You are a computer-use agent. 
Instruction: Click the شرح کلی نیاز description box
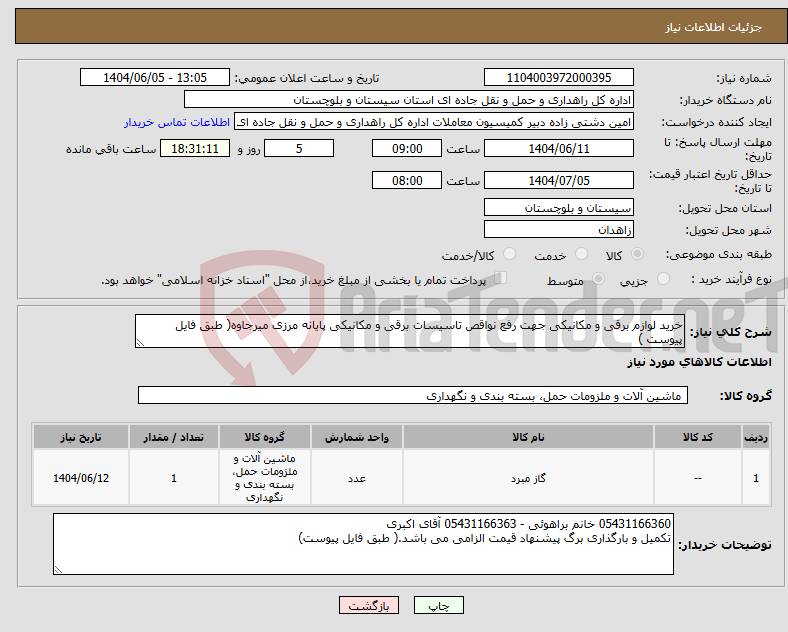click(x=410, y=331)
